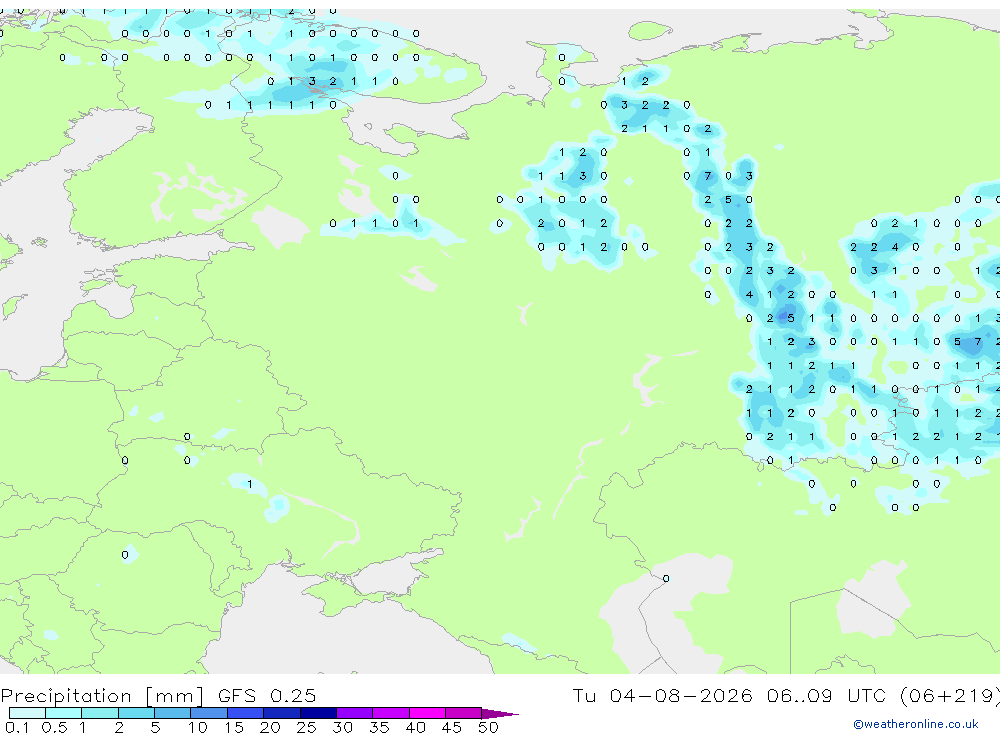Click the legend scale label '50'
This screenshot has height=733, width=1000.
(x=488, y=727)
